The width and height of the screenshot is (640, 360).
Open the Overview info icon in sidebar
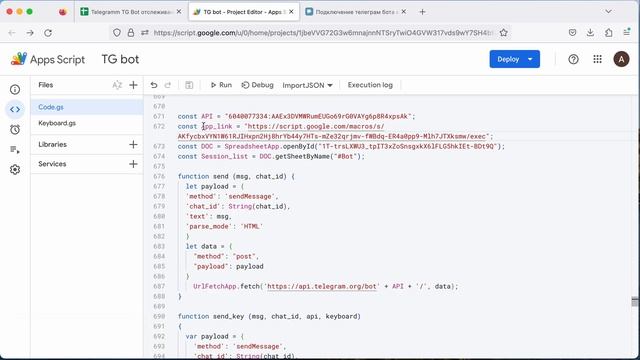pos(15,89)
